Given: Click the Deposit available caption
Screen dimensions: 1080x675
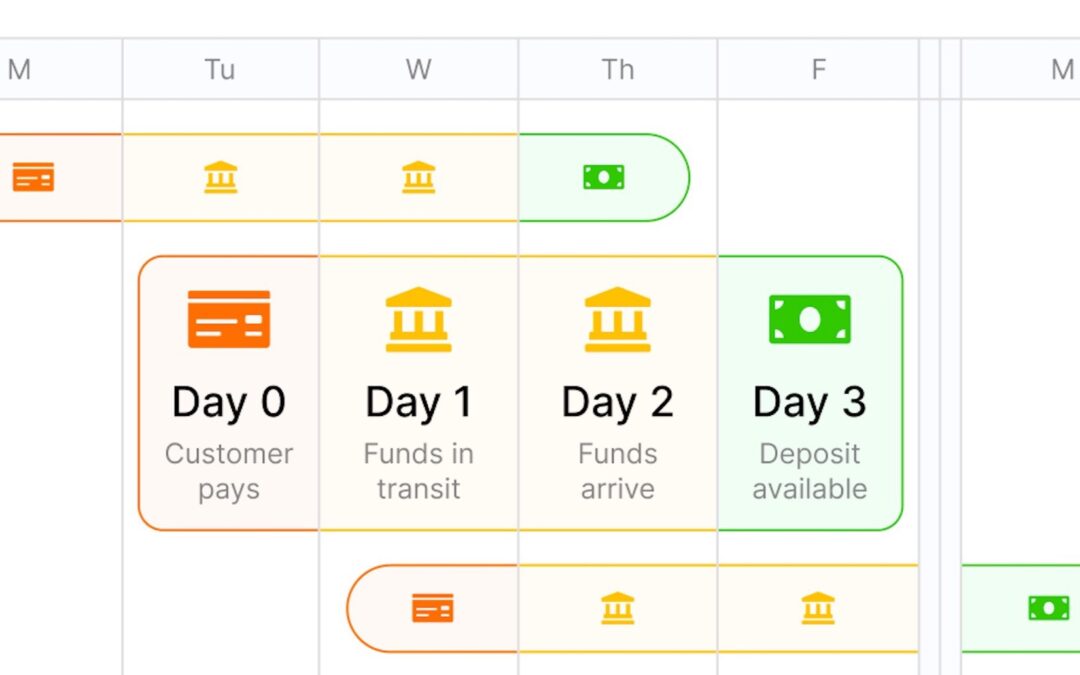Looking at the screenshot, I should coord(810,471).
